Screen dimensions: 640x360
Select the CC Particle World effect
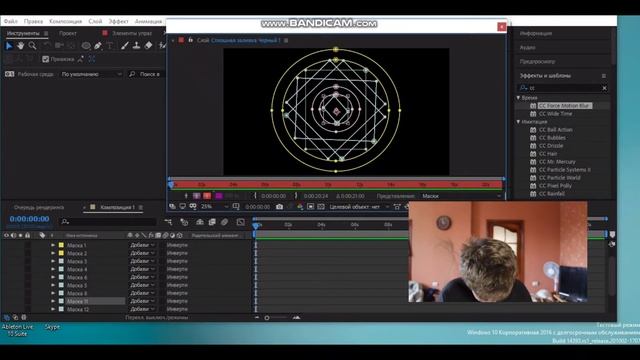click(x=559, y=178)
